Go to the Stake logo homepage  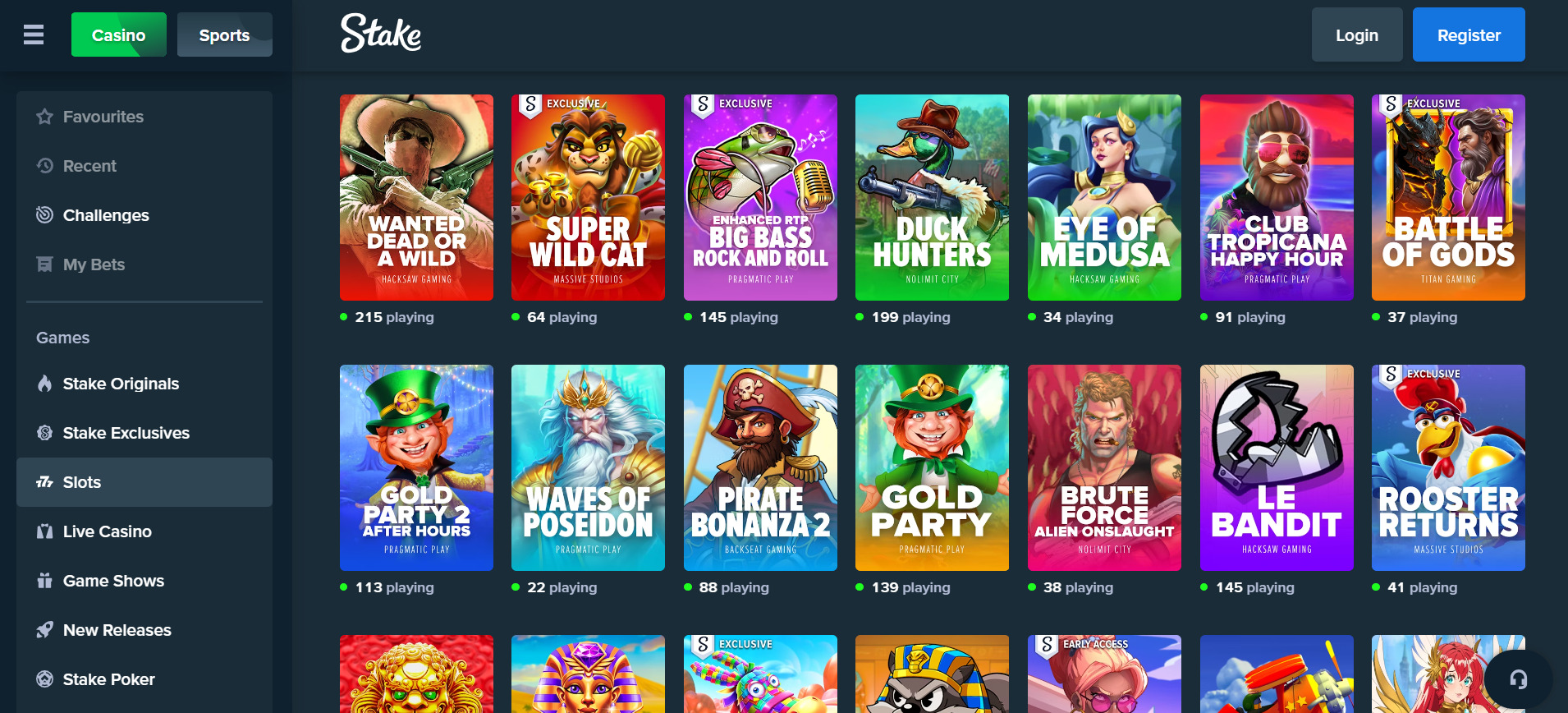pos(381,34)
